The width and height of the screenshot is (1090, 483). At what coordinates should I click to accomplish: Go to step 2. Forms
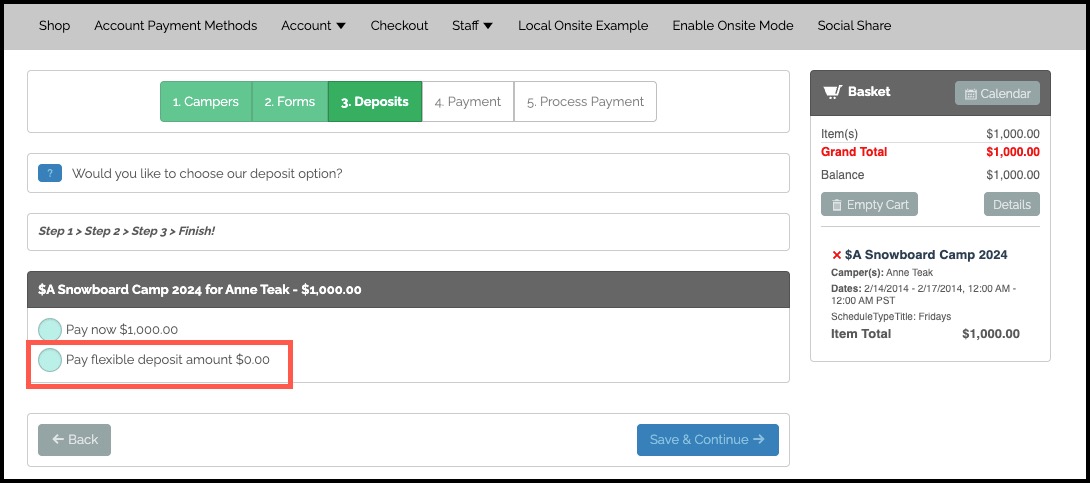290,101
